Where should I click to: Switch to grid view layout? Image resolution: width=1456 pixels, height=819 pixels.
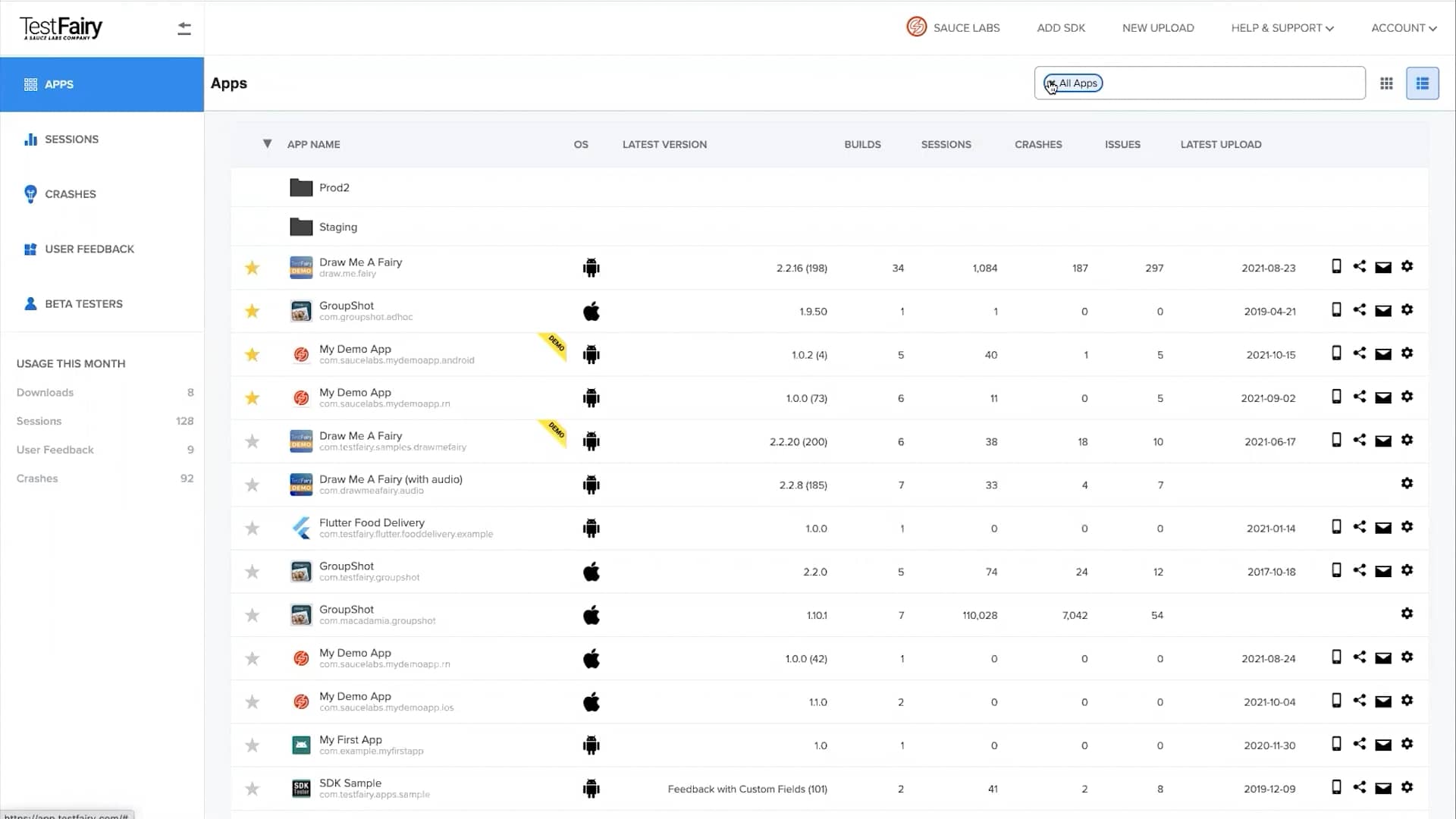(x=1386, y=83)
